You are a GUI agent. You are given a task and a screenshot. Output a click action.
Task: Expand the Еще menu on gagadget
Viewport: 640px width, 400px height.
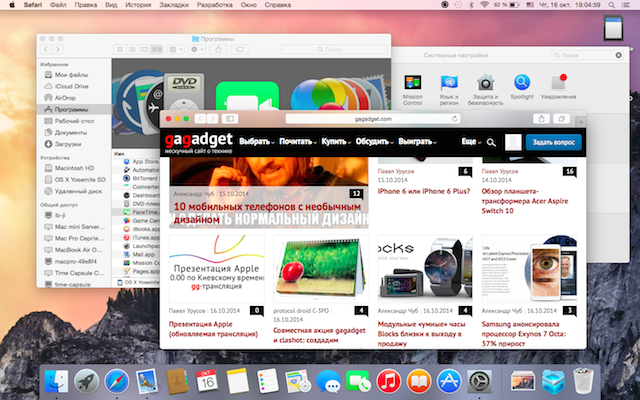[471, 142]
